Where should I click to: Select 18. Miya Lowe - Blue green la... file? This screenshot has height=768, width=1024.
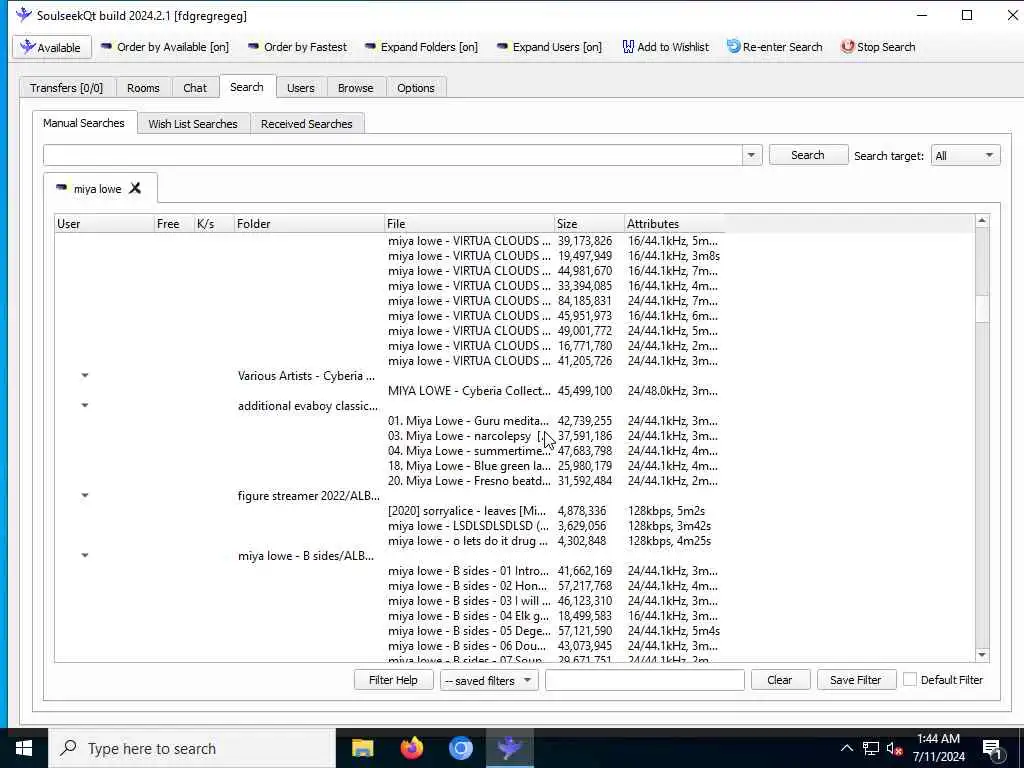(x=469, y=466)
